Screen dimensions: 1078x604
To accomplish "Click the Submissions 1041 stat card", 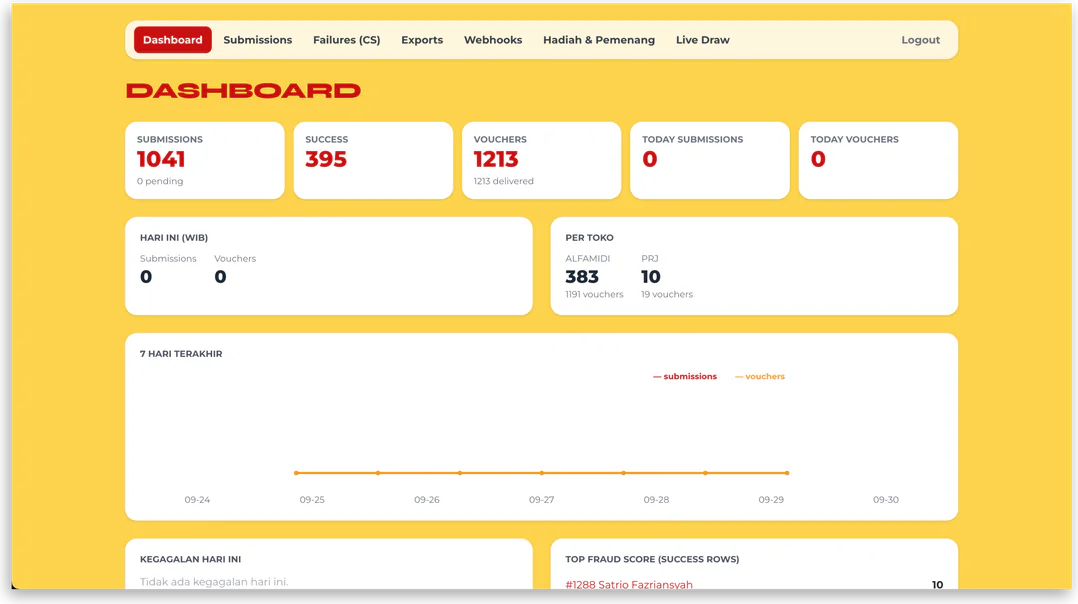I will (205, 161).
